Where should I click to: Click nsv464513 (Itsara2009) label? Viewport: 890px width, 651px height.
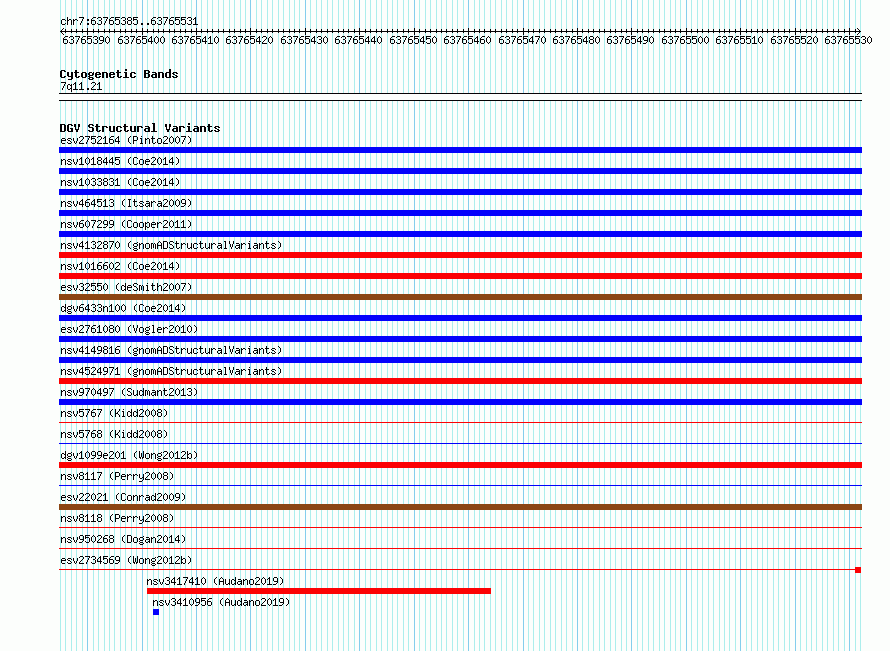click(x=126, y=203)
